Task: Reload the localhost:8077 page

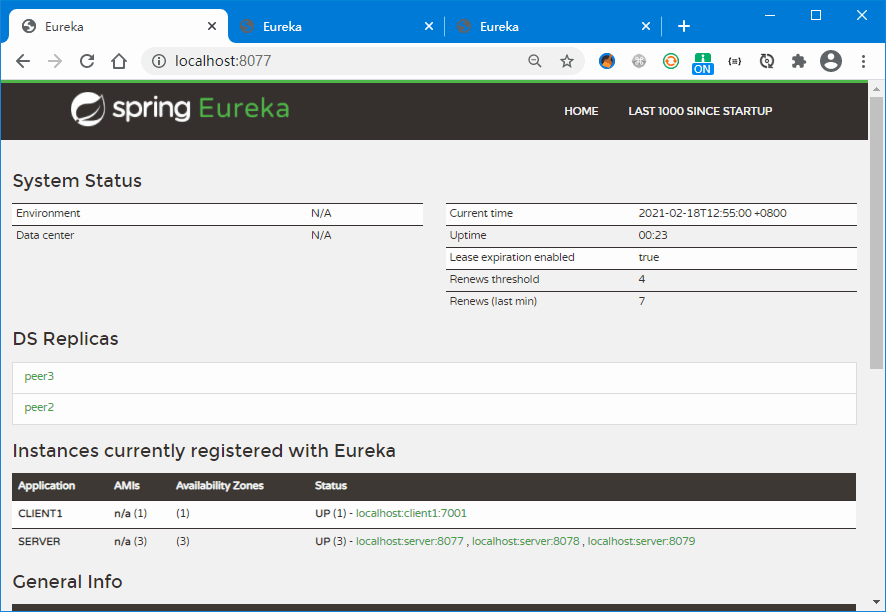Action: pyautogui.click(x=87, y=61)
